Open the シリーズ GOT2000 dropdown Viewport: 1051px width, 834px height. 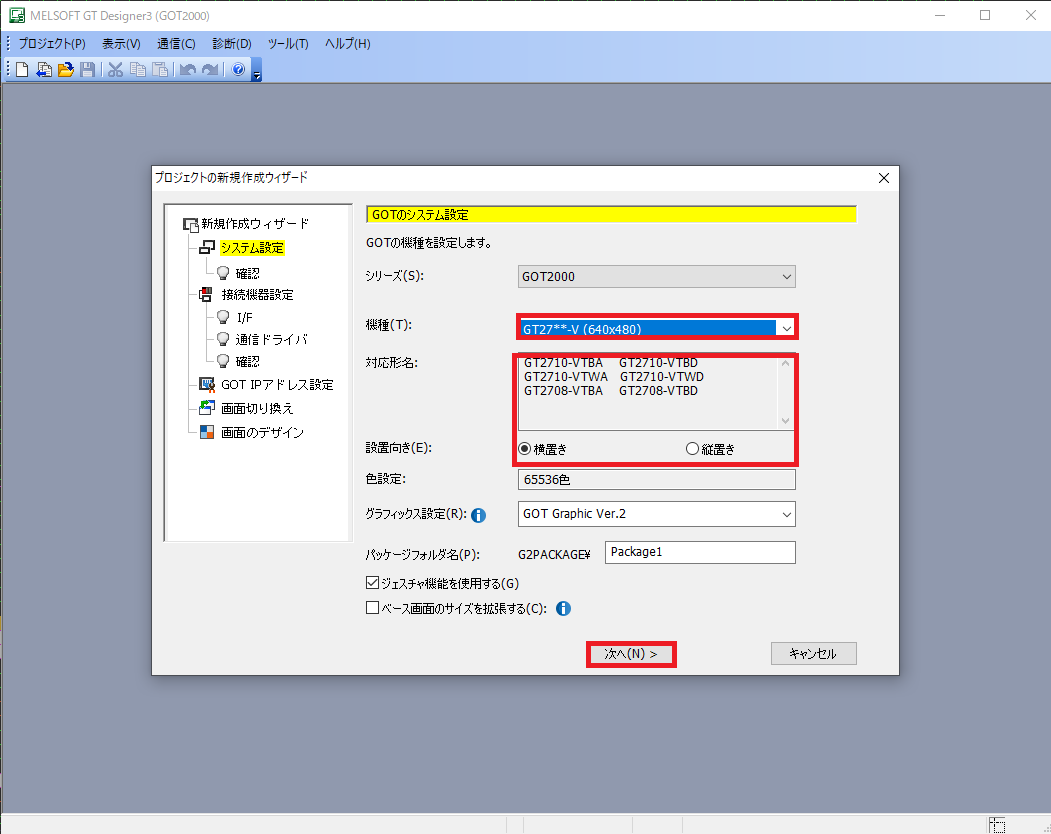coord(656,277)
